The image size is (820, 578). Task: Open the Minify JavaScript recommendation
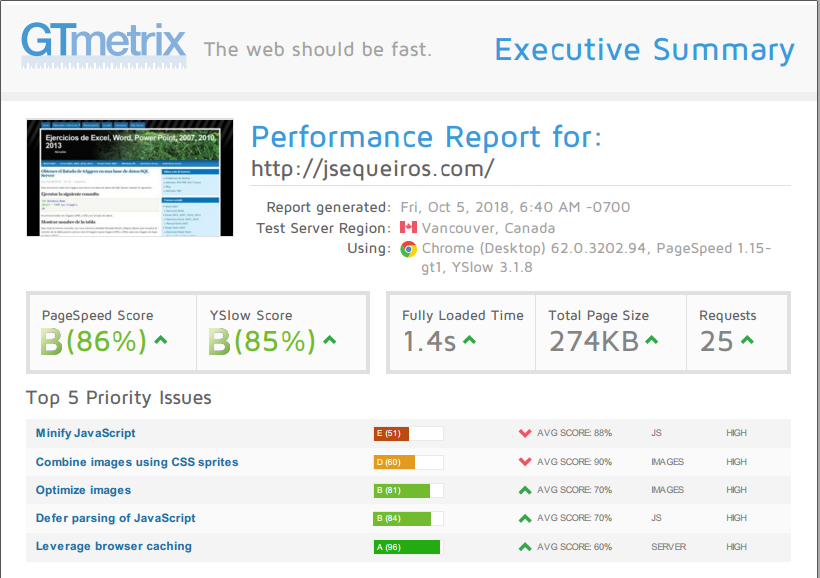[86, 433]
